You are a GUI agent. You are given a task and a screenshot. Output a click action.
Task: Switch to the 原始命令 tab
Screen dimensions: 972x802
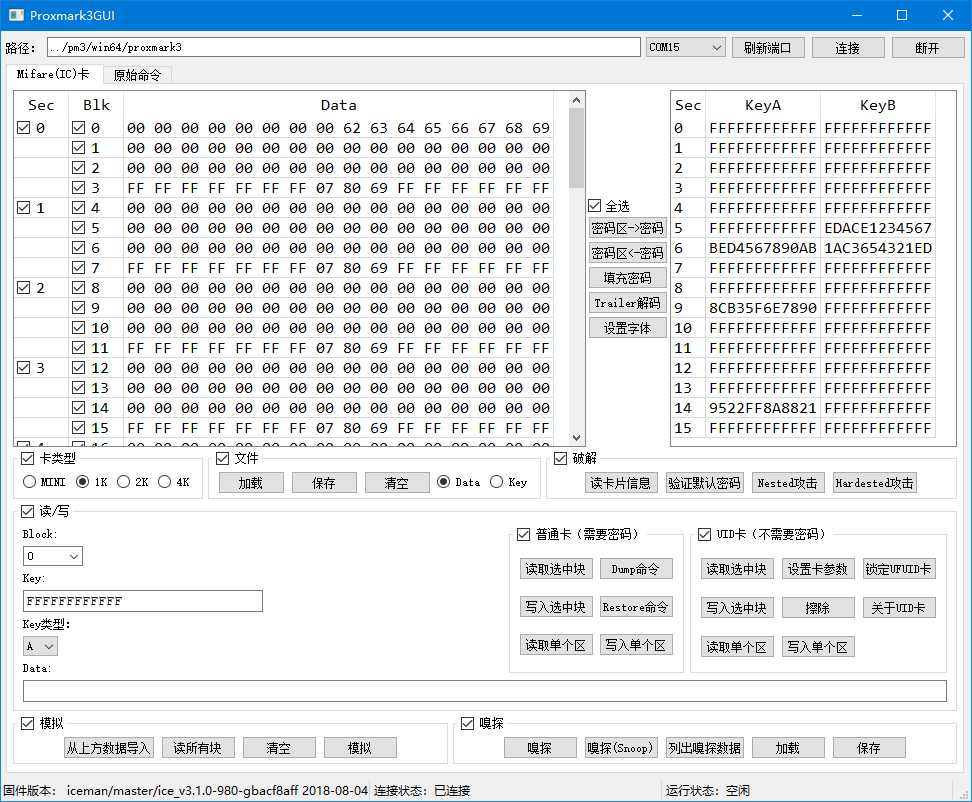click(137, 75)
